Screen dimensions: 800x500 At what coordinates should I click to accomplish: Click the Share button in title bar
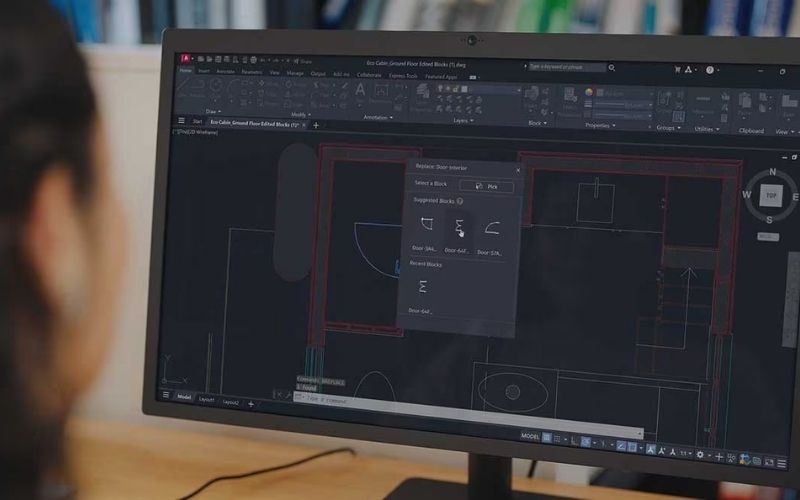pyautogui.click(x=304, y=61)
